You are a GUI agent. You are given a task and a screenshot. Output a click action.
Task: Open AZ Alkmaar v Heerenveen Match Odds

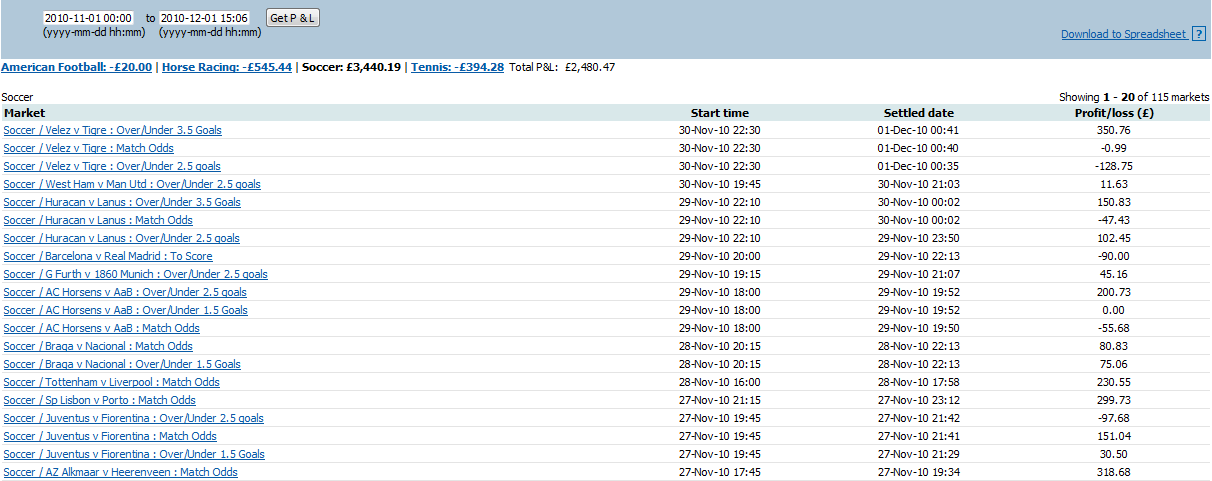pyautogui.click(x=121, y=472)
